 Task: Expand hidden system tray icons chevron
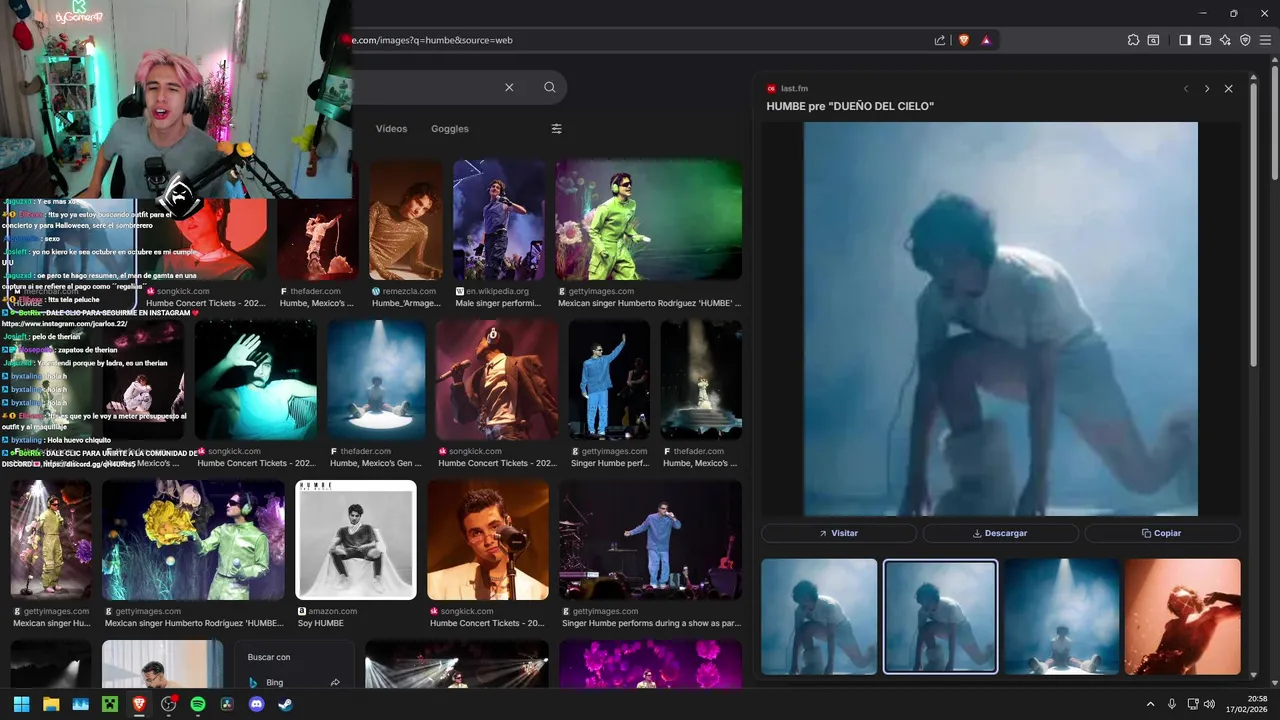(1150, 704)
